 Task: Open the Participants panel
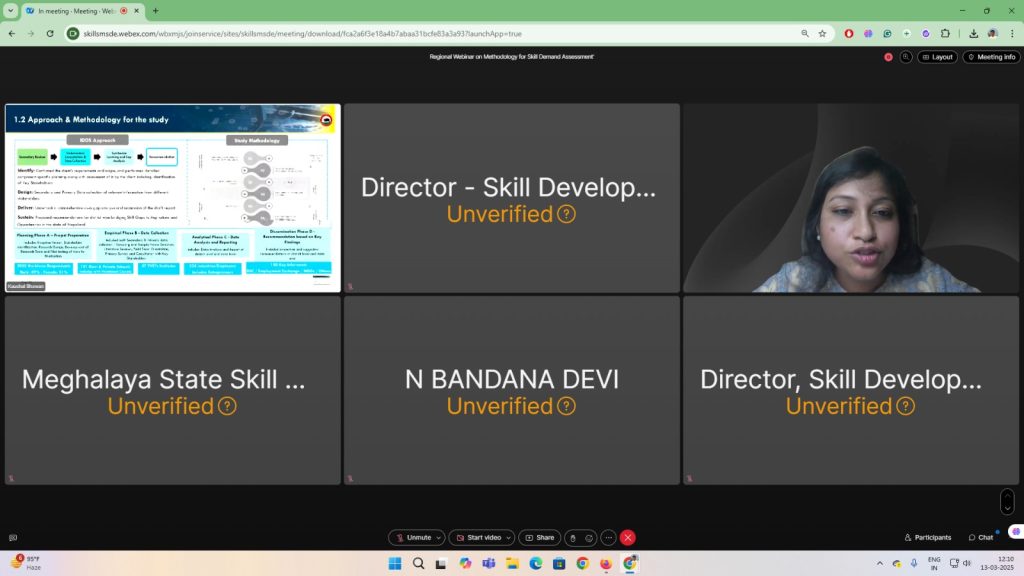click(927, 537)
